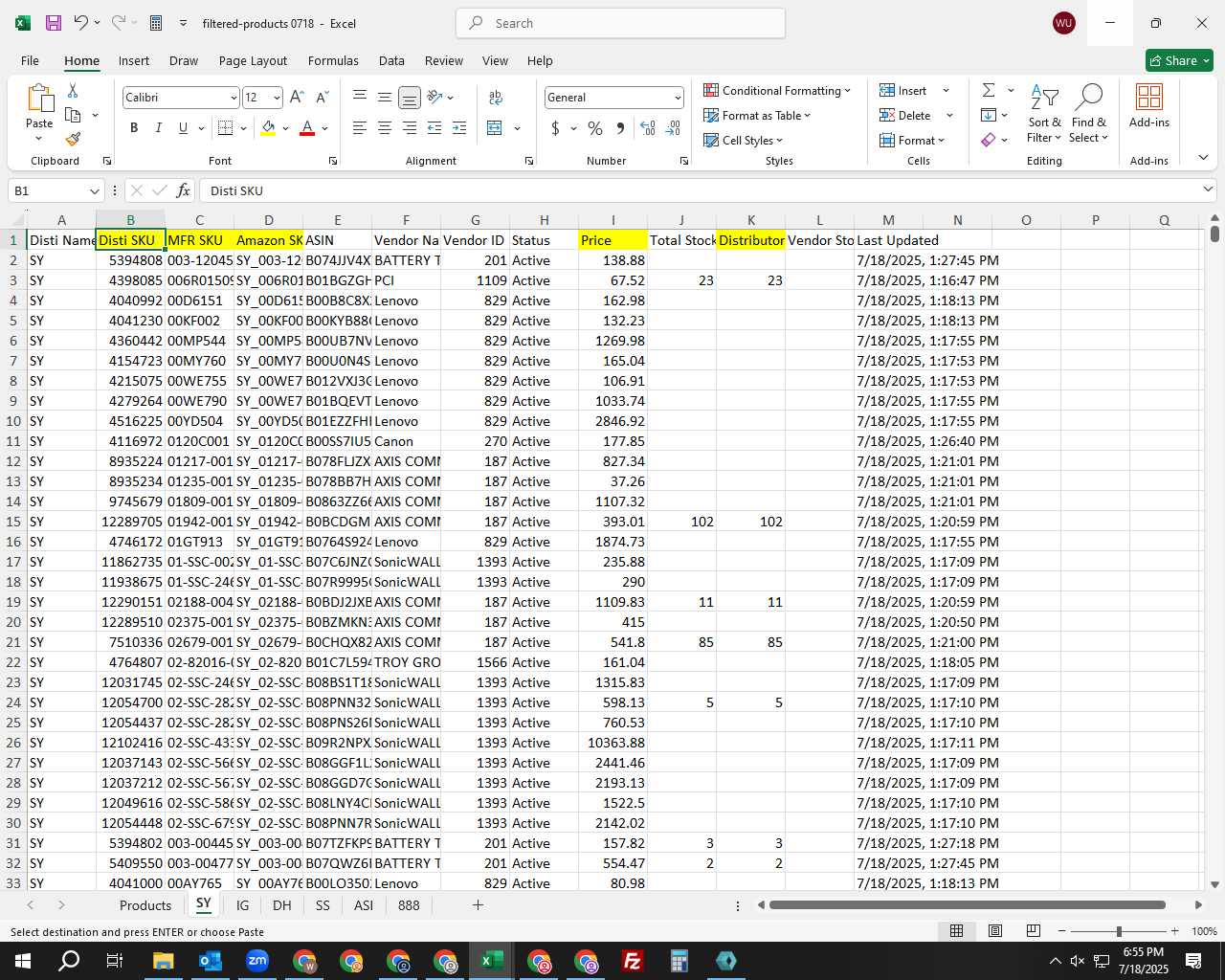This screenshot has width=1225, height=980.
Task: Toggle Align Right alignment
Action: pos(409,127)
